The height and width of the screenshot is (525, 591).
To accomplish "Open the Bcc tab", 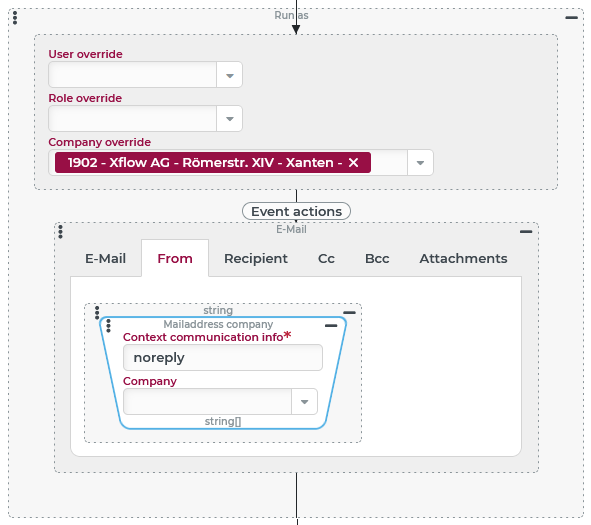I will point(377,259).
